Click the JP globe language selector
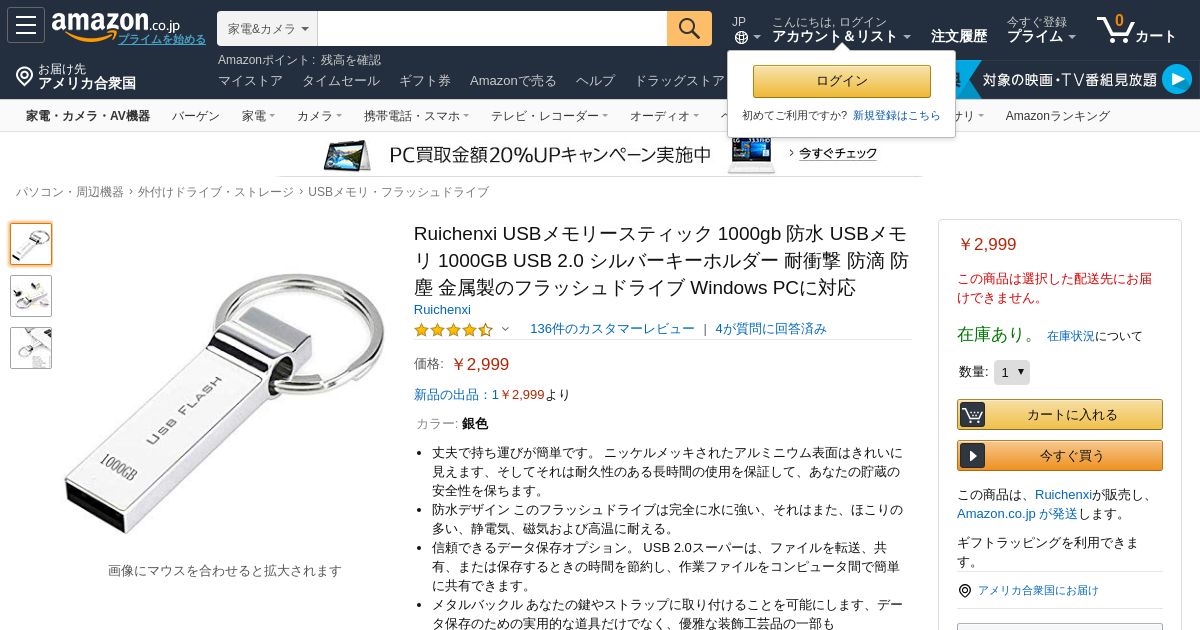The width and height of the screenshot is (1200, 630). (x=746, y=29)
